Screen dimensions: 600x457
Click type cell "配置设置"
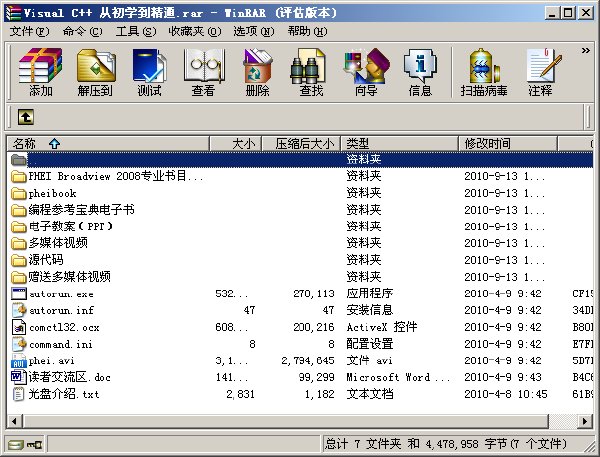pos(370,344)
